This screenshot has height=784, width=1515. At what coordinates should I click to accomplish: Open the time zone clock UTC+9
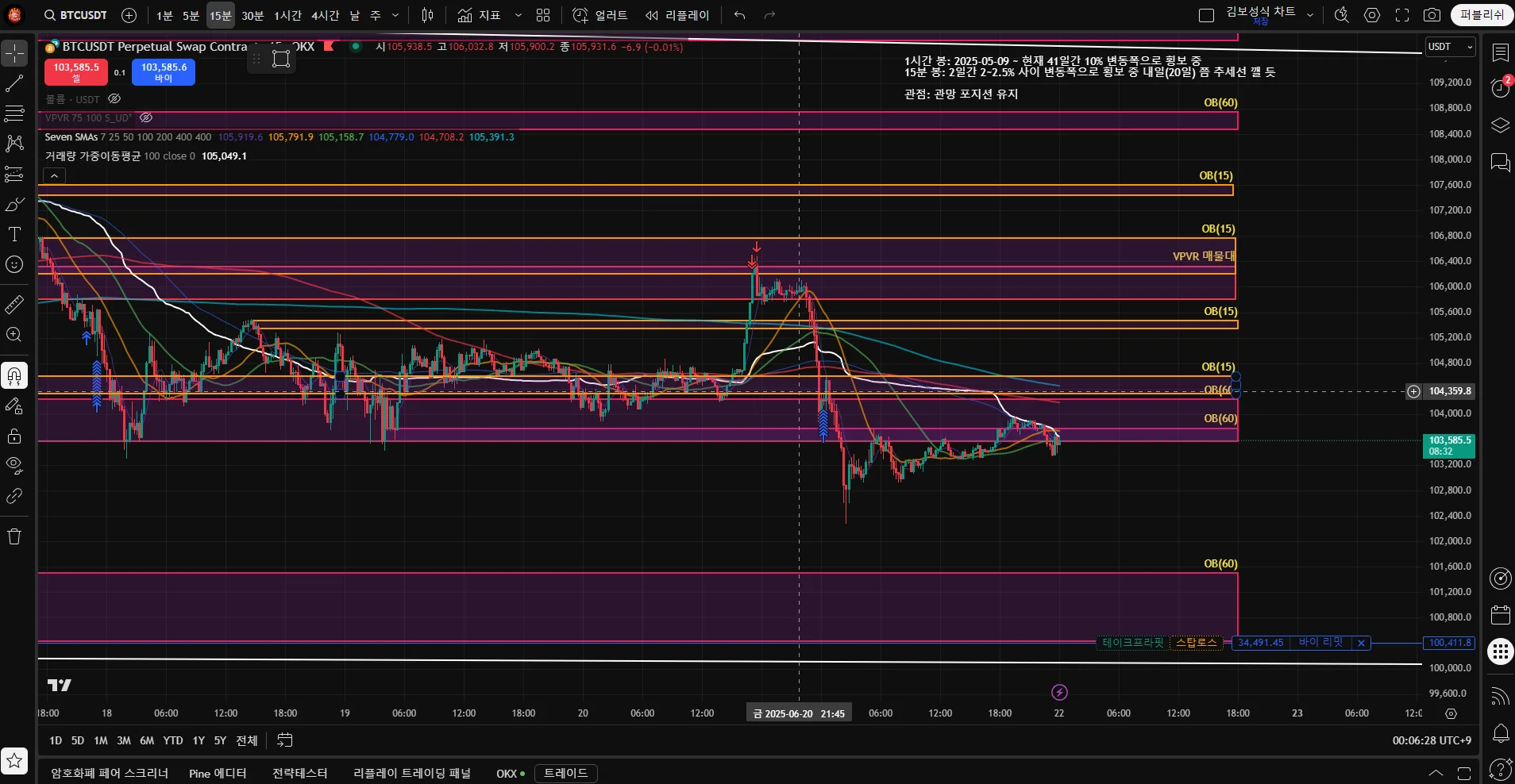pos(1432,740)
